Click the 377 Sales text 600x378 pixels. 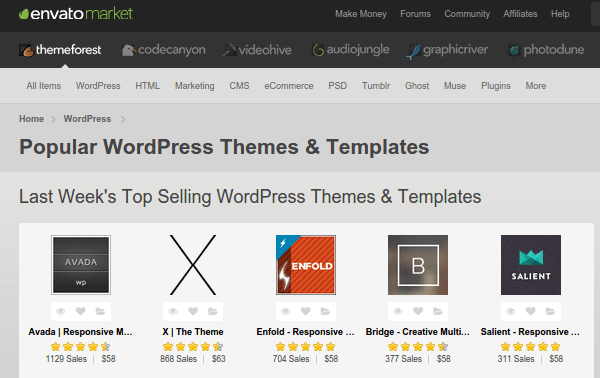(x=403, y=359)
